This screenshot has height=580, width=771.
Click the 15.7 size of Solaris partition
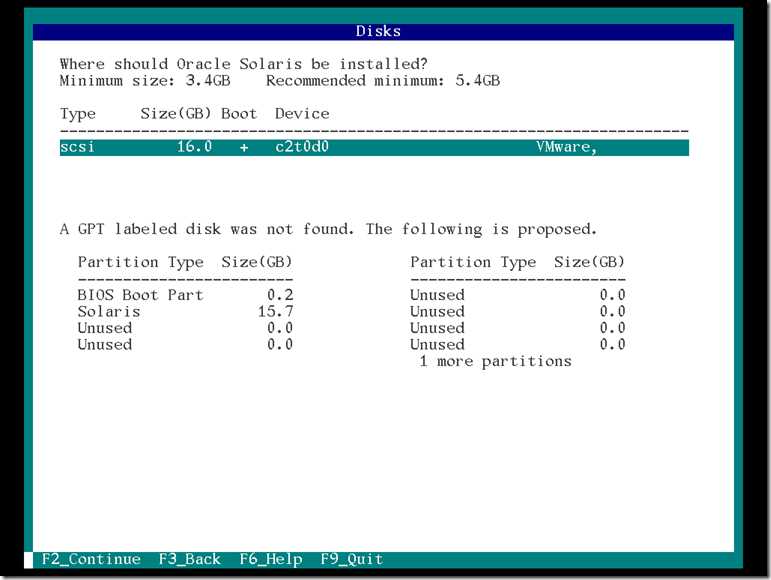coord(275,312)
